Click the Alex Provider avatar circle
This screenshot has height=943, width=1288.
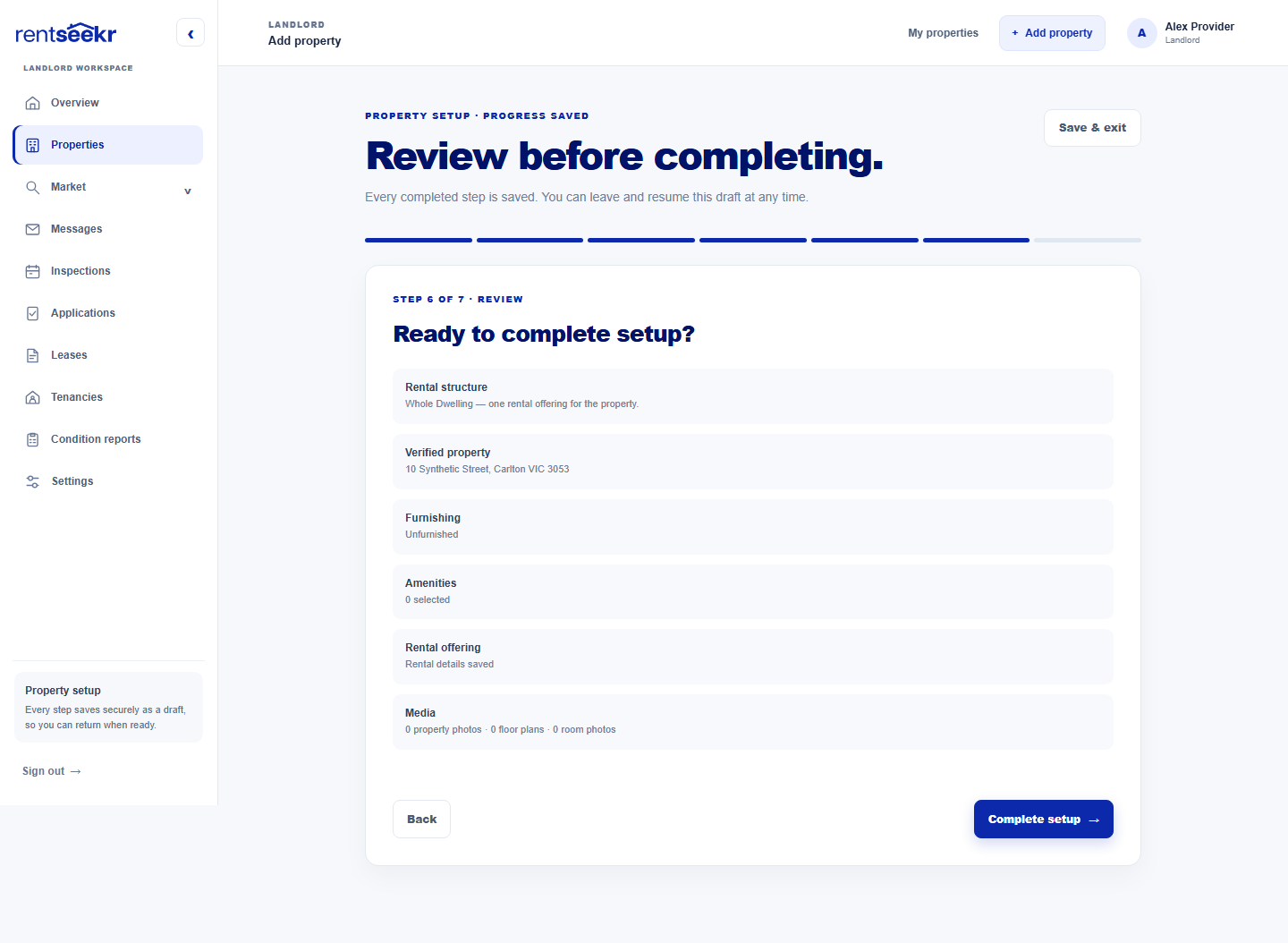[1141, 33]
